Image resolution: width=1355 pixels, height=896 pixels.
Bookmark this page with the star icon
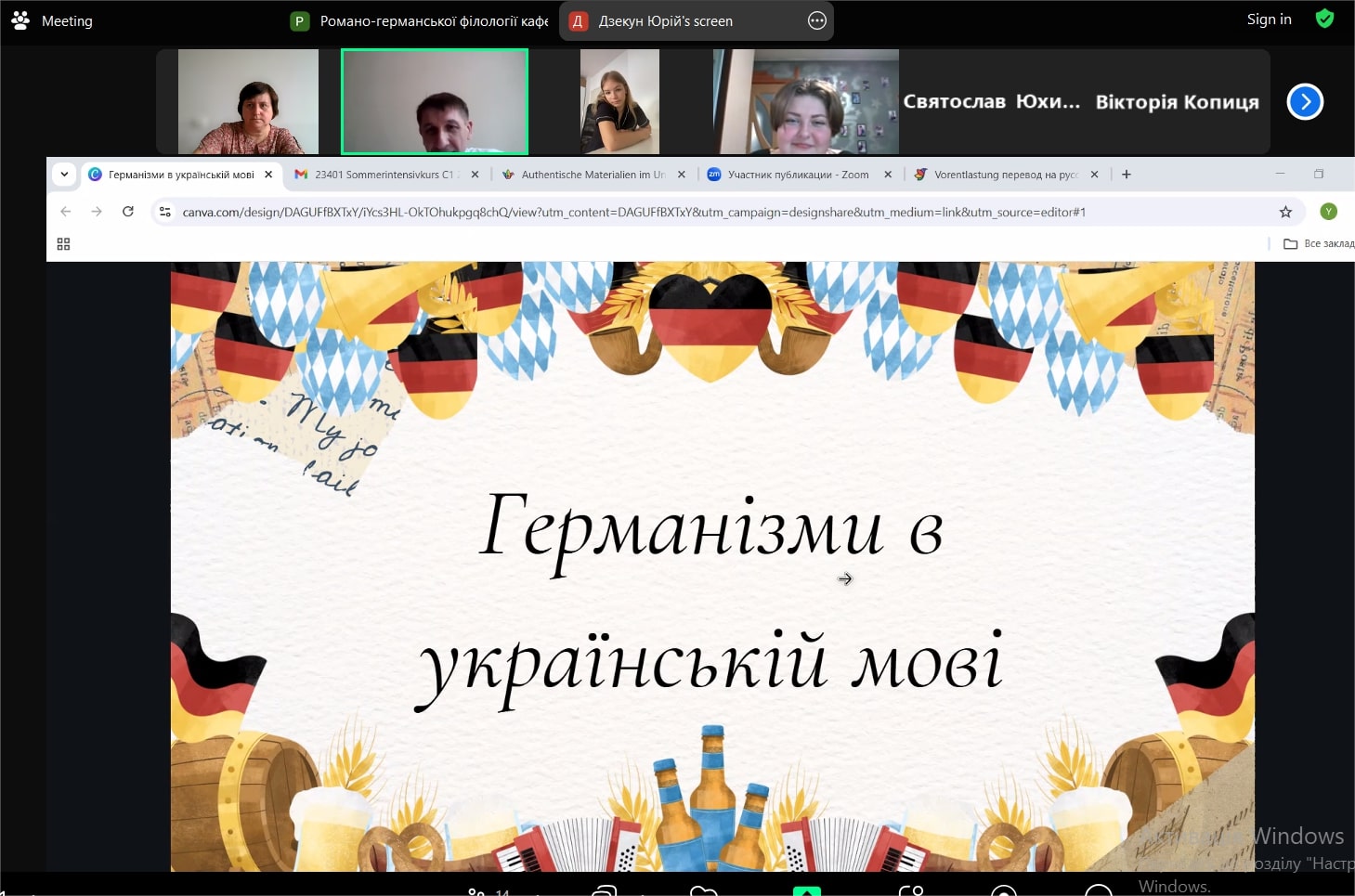1285,212
